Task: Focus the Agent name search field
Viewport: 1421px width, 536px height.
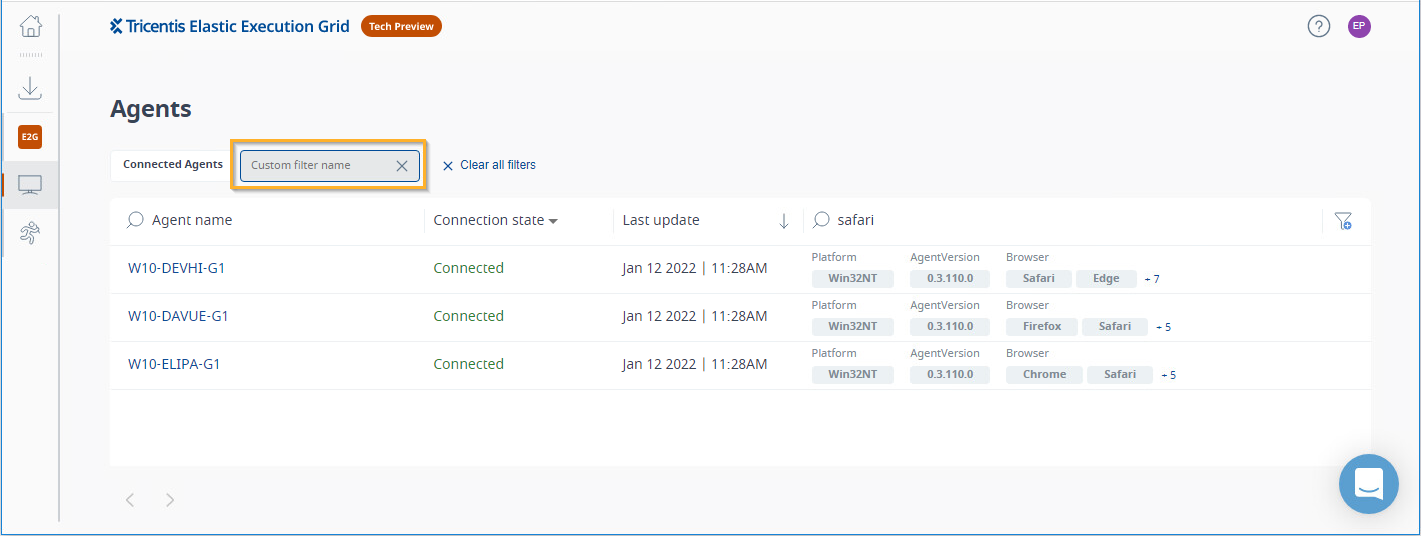Action: tap(270, 220)
